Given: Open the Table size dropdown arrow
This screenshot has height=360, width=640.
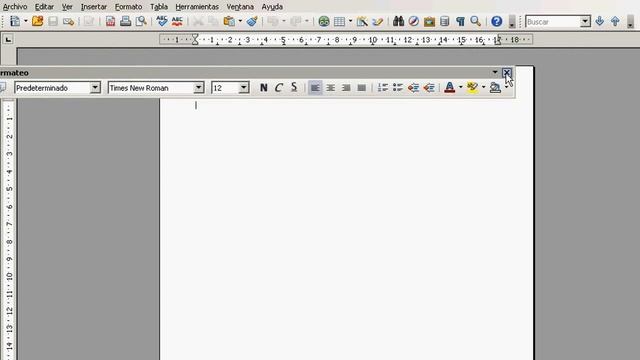Looking at the screenshot, I should 350,21.
